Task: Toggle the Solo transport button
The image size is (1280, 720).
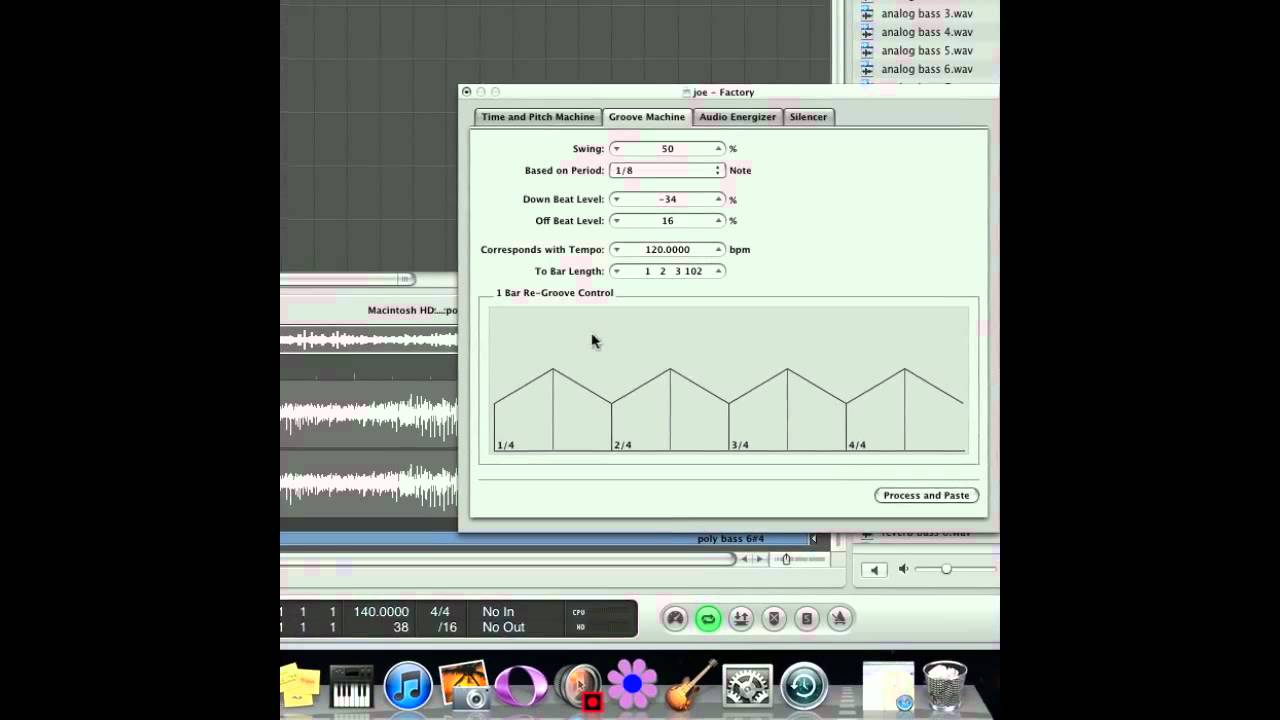Action: point(807,619)
